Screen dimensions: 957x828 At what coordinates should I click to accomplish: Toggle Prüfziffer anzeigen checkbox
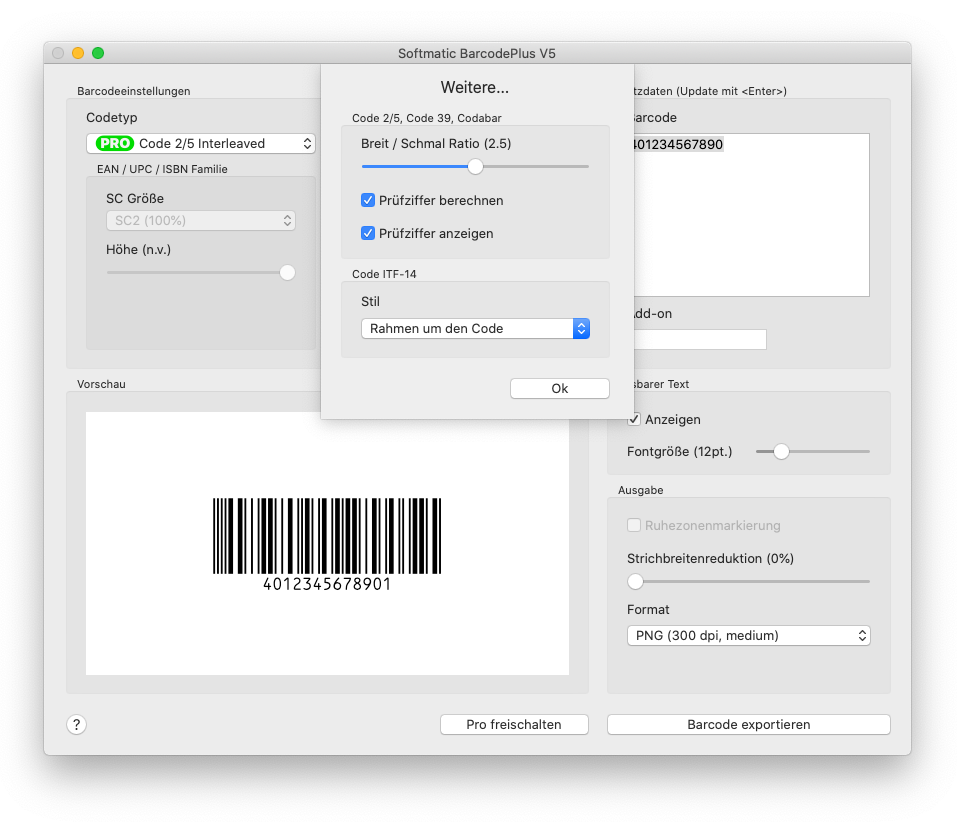pyautogui.click(x=368, y=234)
